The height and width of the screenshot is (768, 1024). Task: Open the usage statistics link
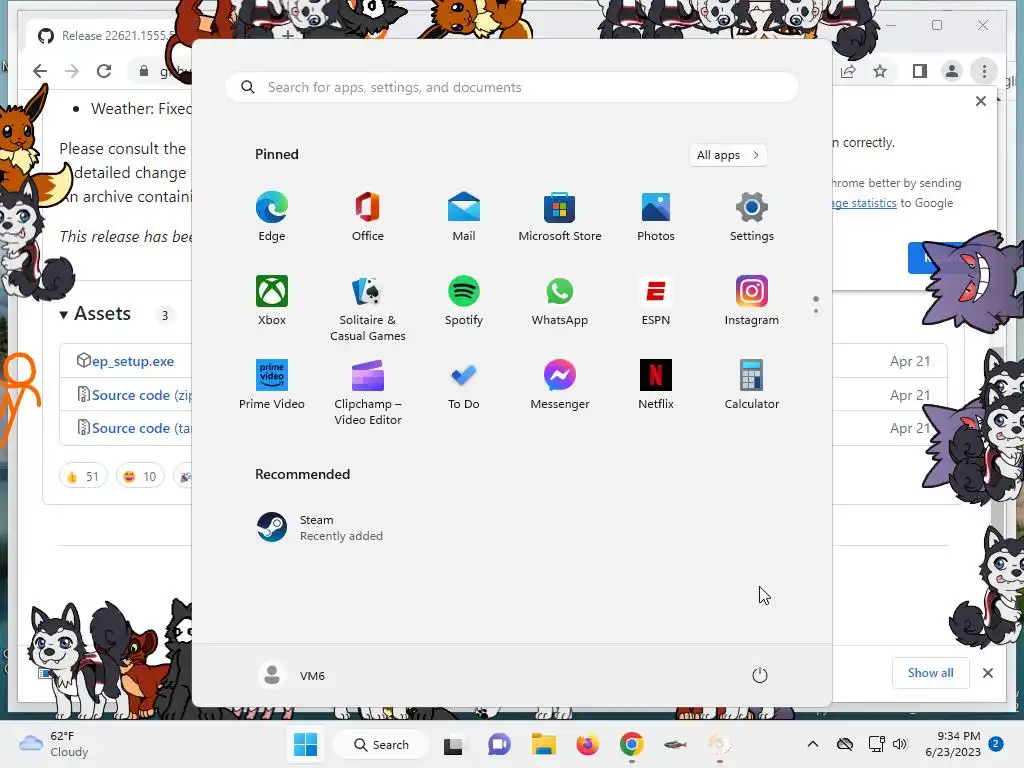coord(864,203)
